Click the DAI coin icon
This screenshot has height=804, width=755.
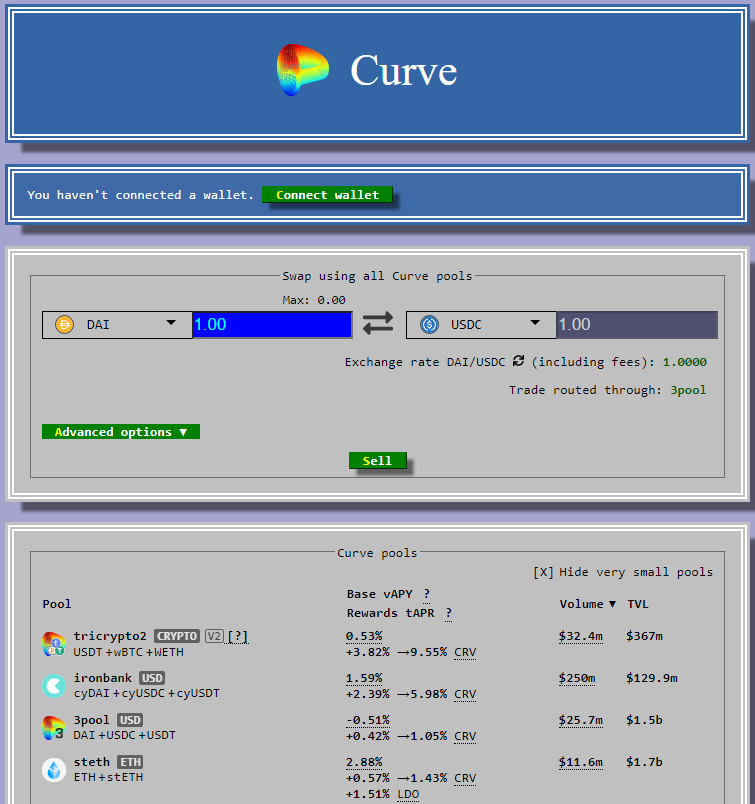coord(65,325)
